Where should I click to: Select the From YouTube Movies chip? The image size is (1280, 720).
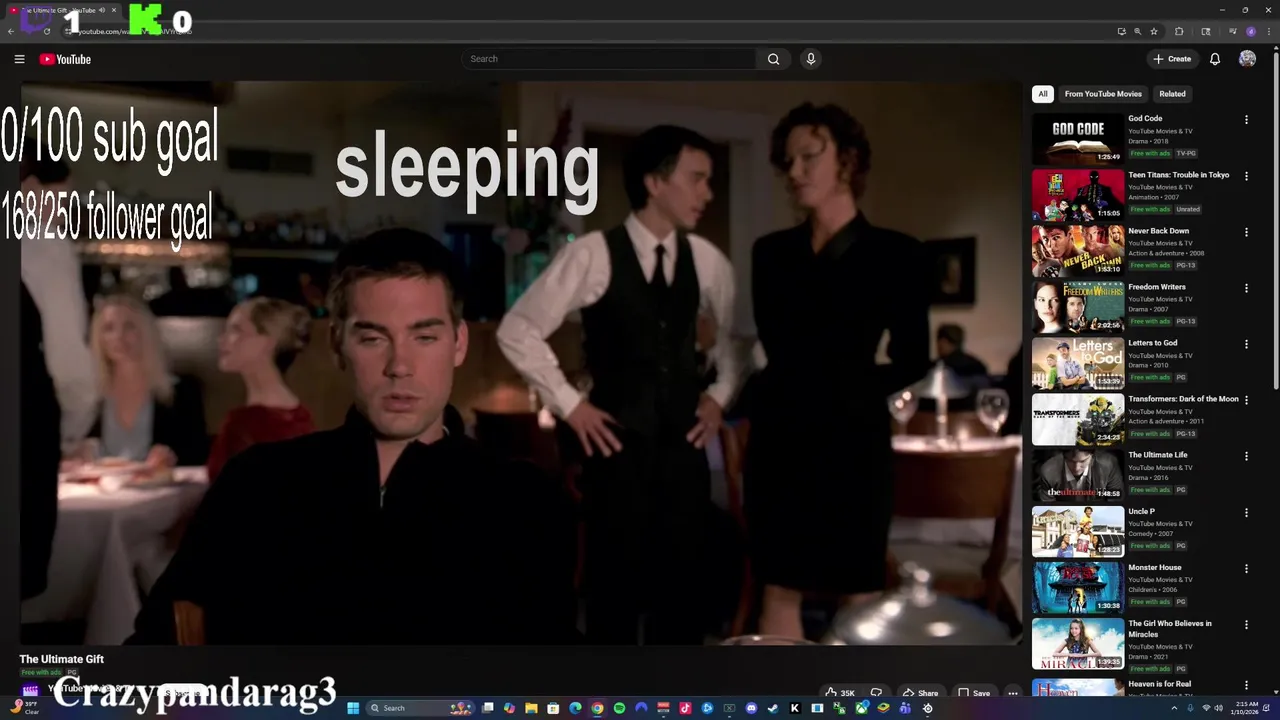click(x=1103, y=94)
